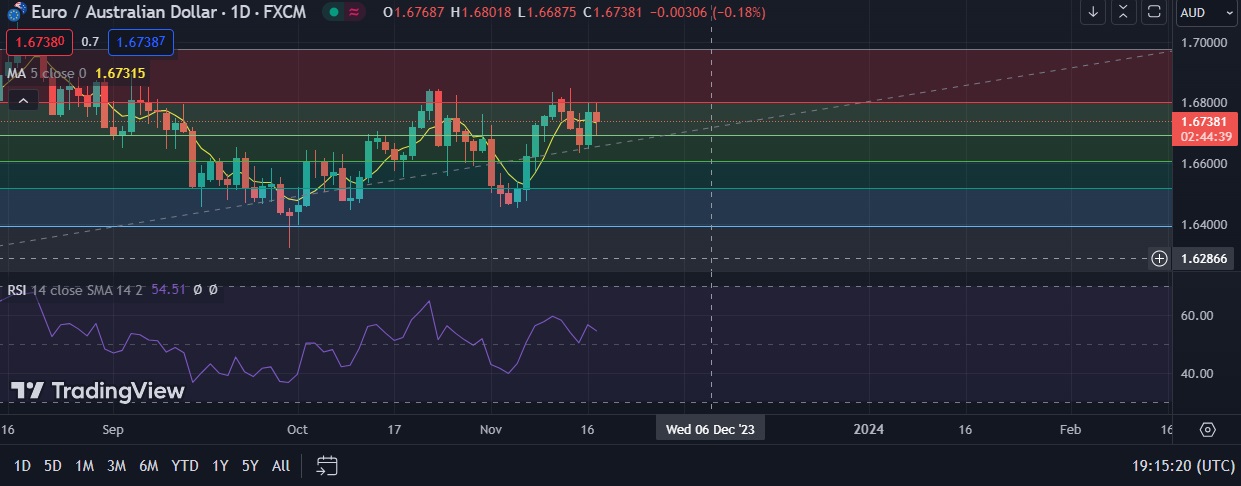Click the red sell price 1.67380 button
The width and height of the screenshot is (1241, 486).
(x=39, y=42)
